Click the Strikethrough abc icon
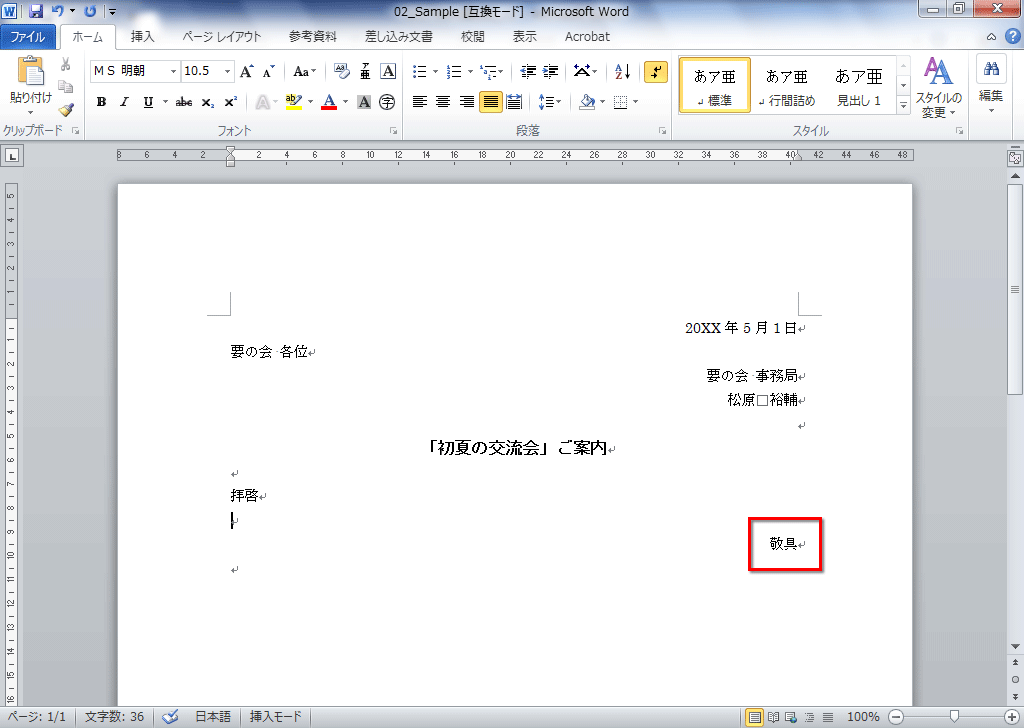The image size is (1024, 728). pos(184,102)
